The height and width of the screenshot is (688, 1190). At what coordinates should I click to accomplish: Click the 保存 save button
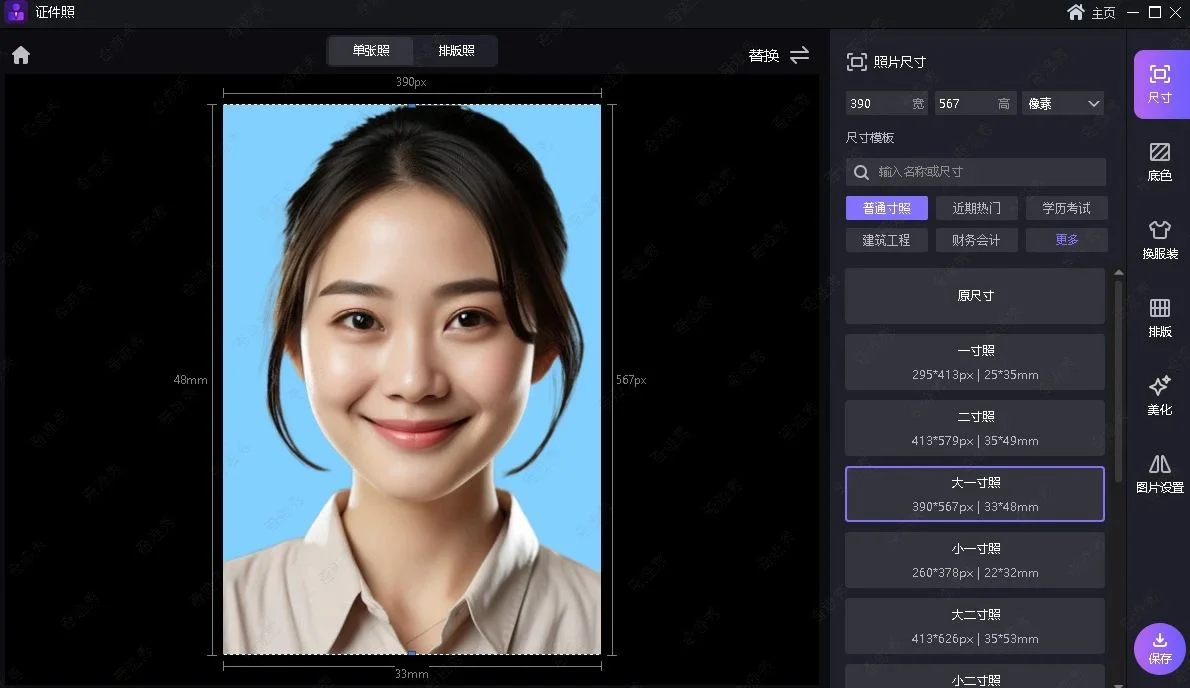point(1159,648)
